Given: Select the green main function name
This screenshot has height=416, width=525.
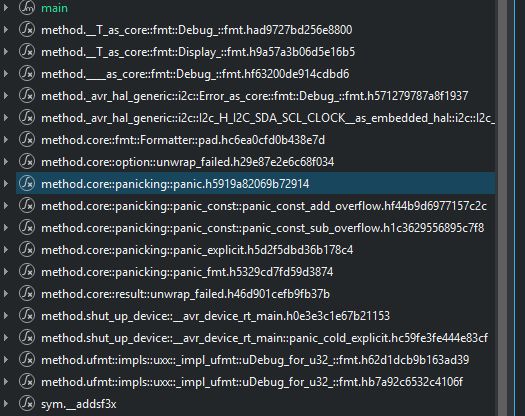Looking at the screenshot, I should [x=54, y=8].
